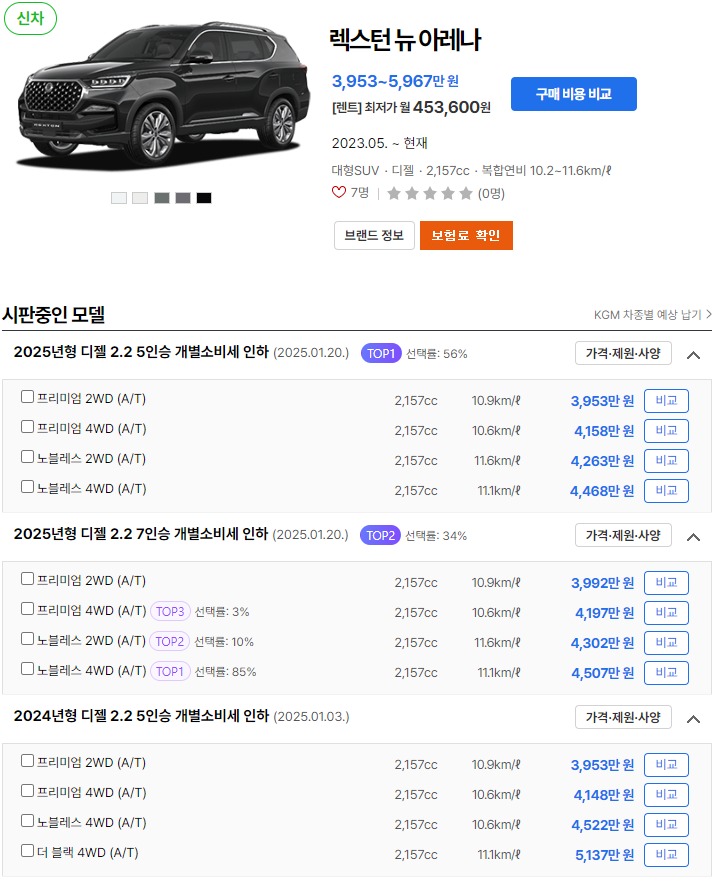Viewport: 717px width, 880px height.
Task: Click 비교 for 4,158만원 trim
Action: point(666,431)
